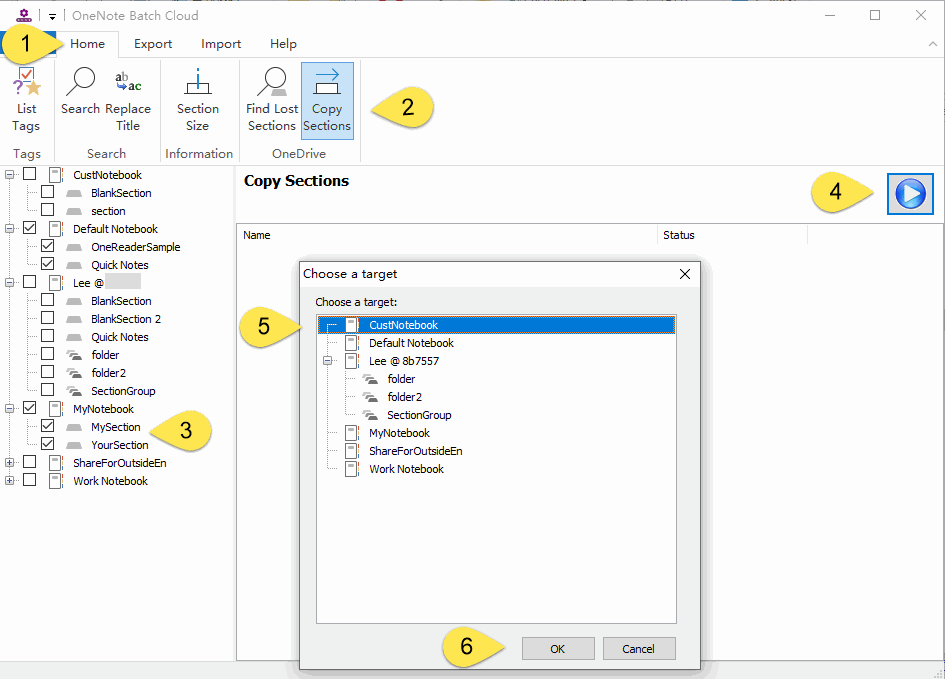Dismiss the dialog with Cancel
The width and height of the screenshot is (945, 679).
point(639,648)
